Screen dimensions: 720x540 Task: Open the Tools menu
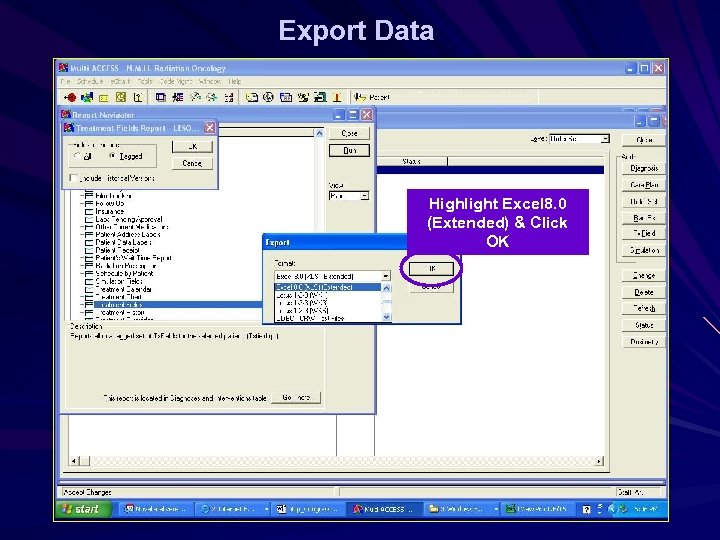coord(145,82)
